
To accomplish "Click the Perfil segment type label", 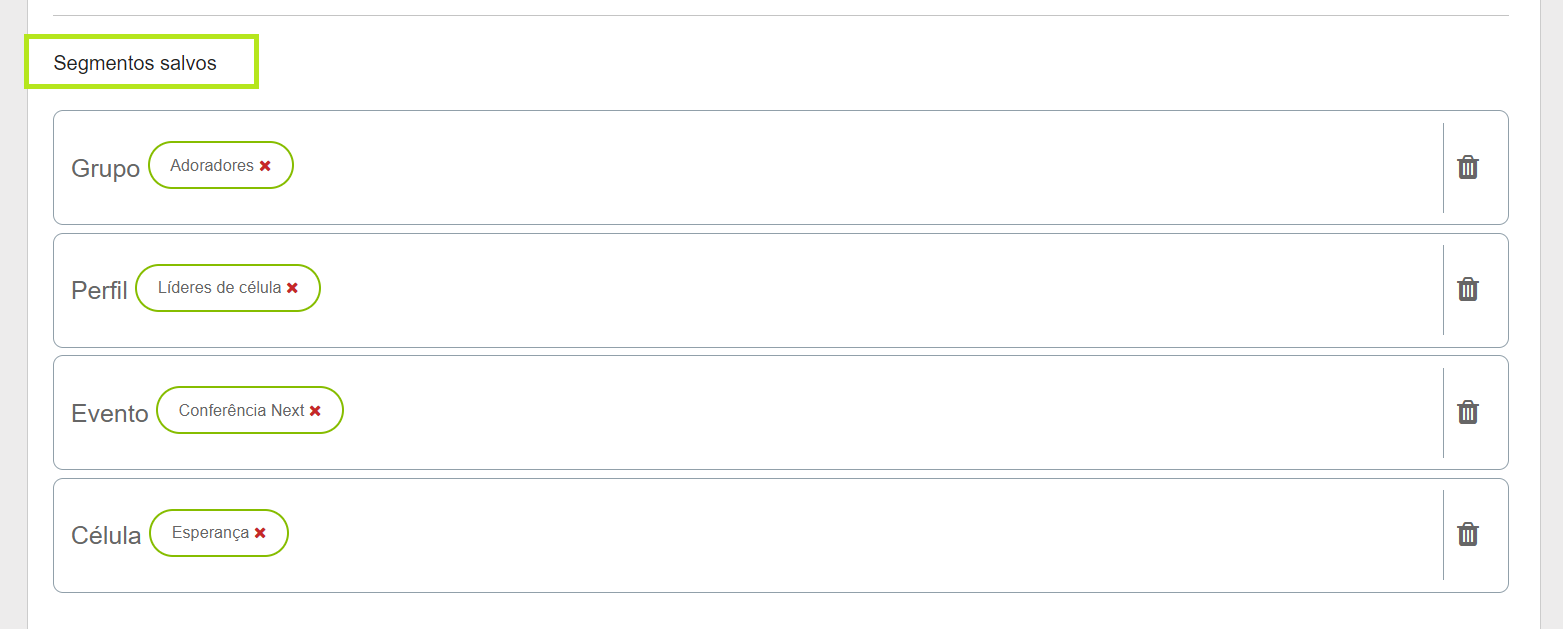I will click(99, 290).
